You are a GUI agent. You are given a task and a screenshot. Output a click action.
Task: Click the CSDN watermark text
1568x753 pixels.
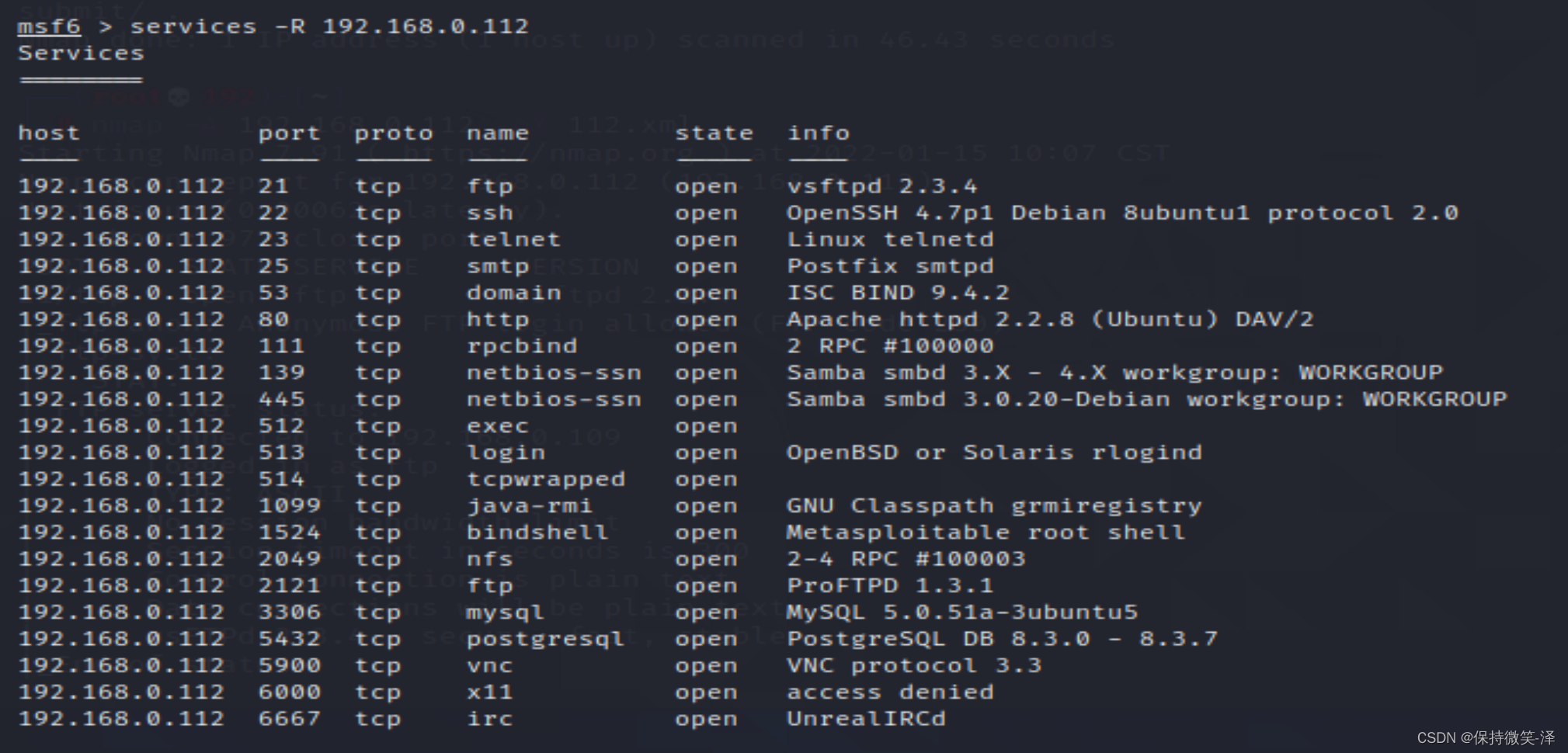coord(1485,737)
